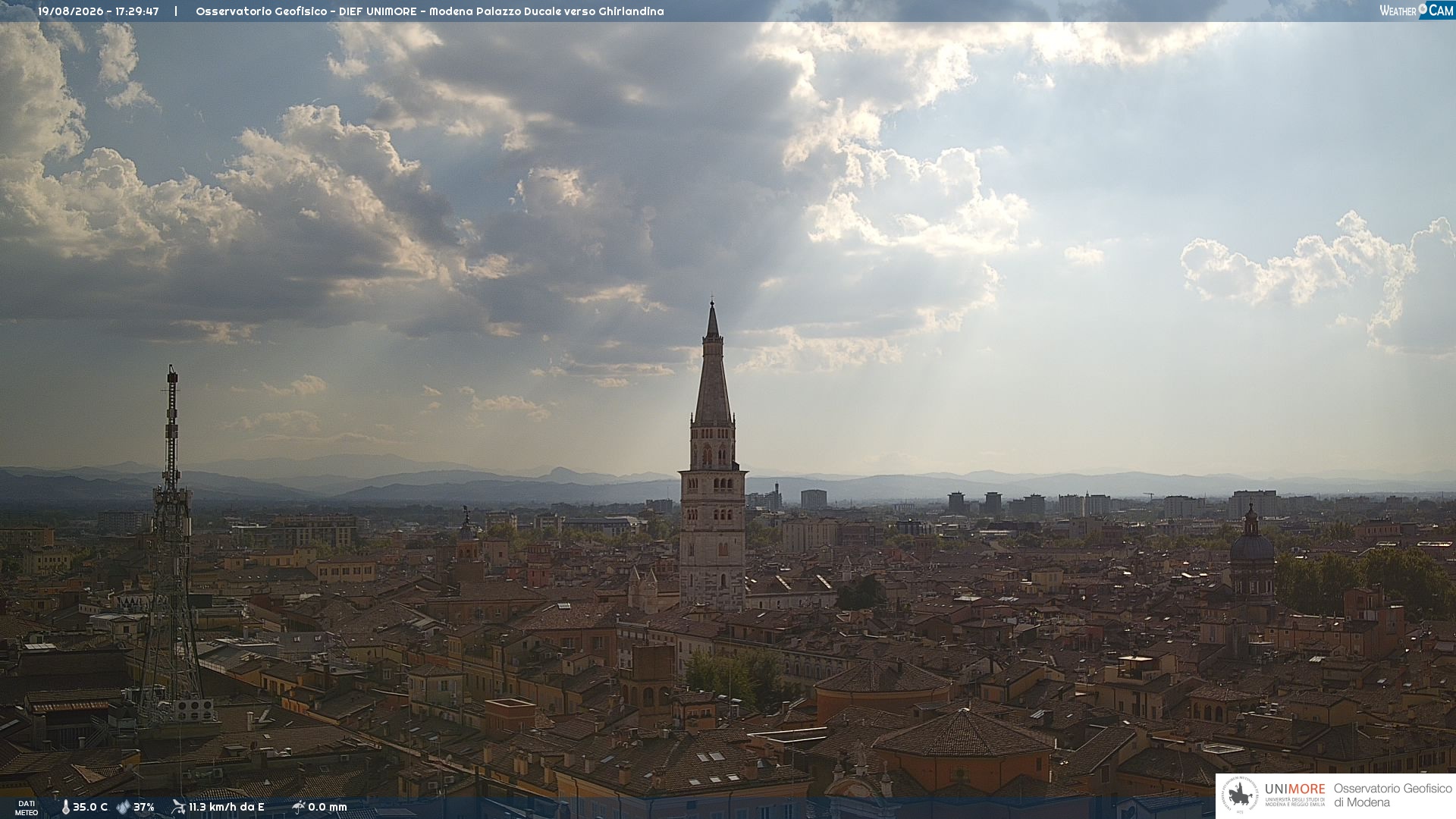1456x819 pixels.
Task: Open the UNIMORE university name link
Action: click(1295, 789)
